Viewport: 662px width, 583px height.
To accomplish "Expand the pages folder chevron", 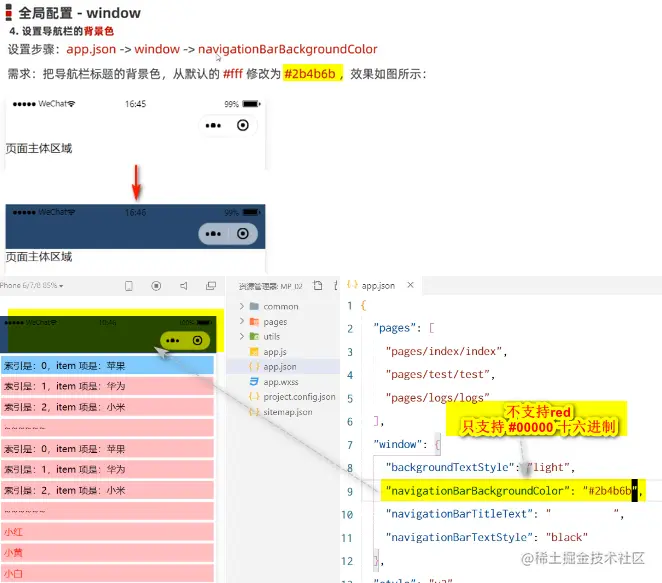I will coord(242,321).
